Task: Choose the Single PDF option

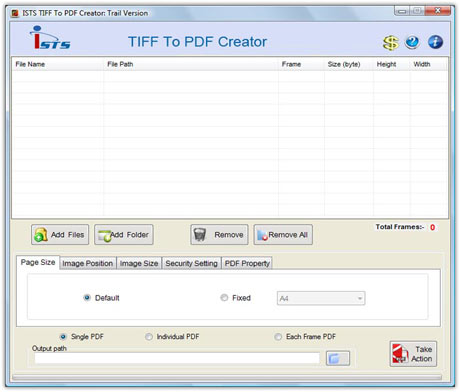Action: click(x=63, y=337)
